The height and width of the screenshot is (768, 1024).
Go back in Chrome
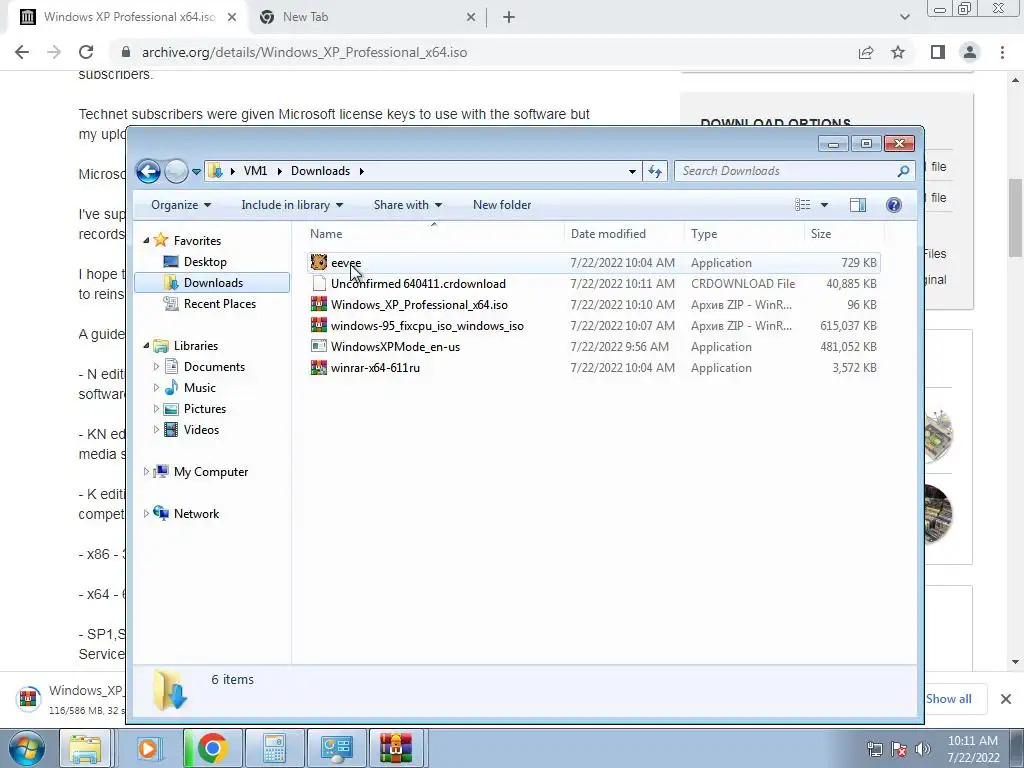[22, 52]
